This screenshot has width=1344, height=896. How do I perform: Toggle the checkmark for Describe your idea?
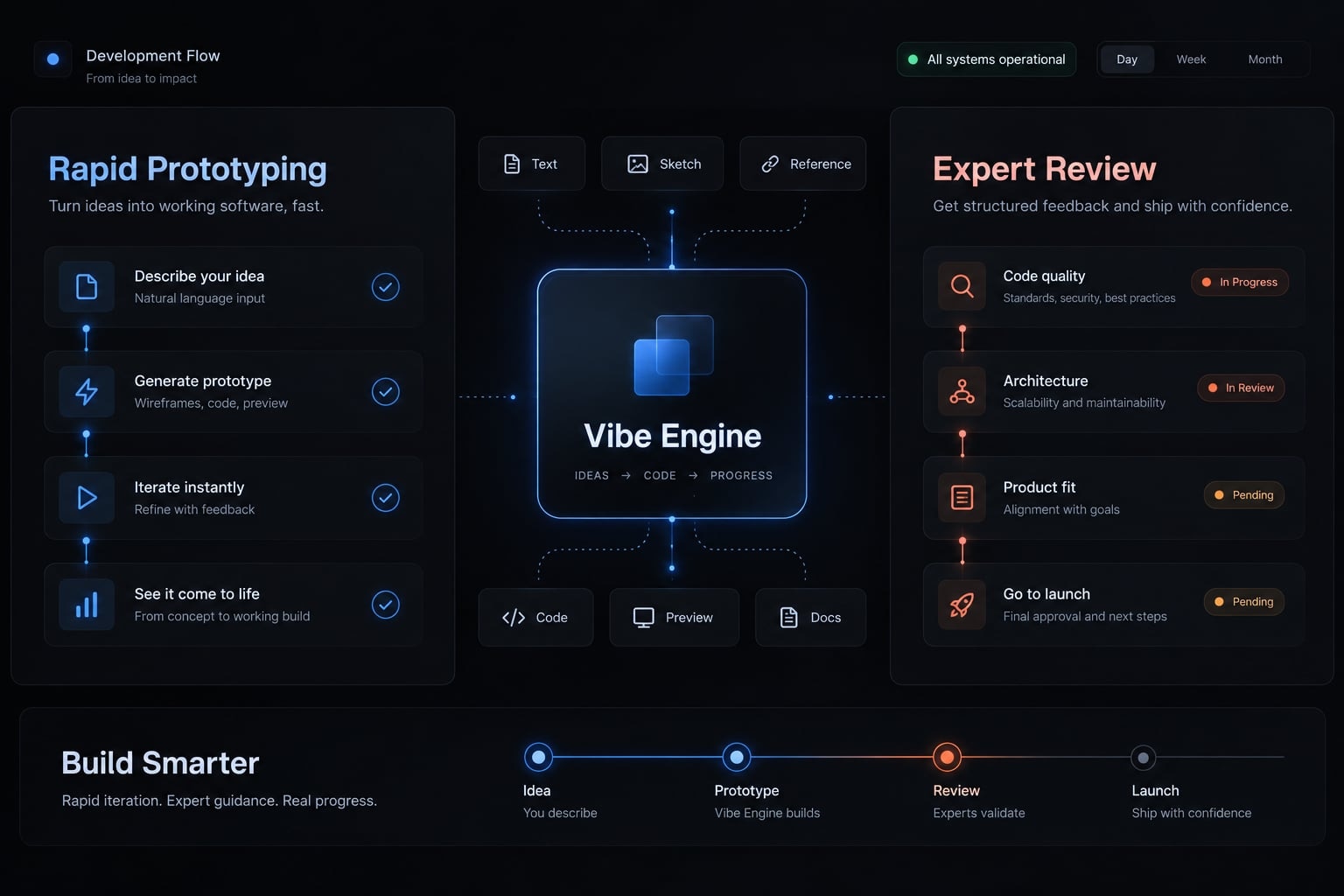tap(386, 287)
